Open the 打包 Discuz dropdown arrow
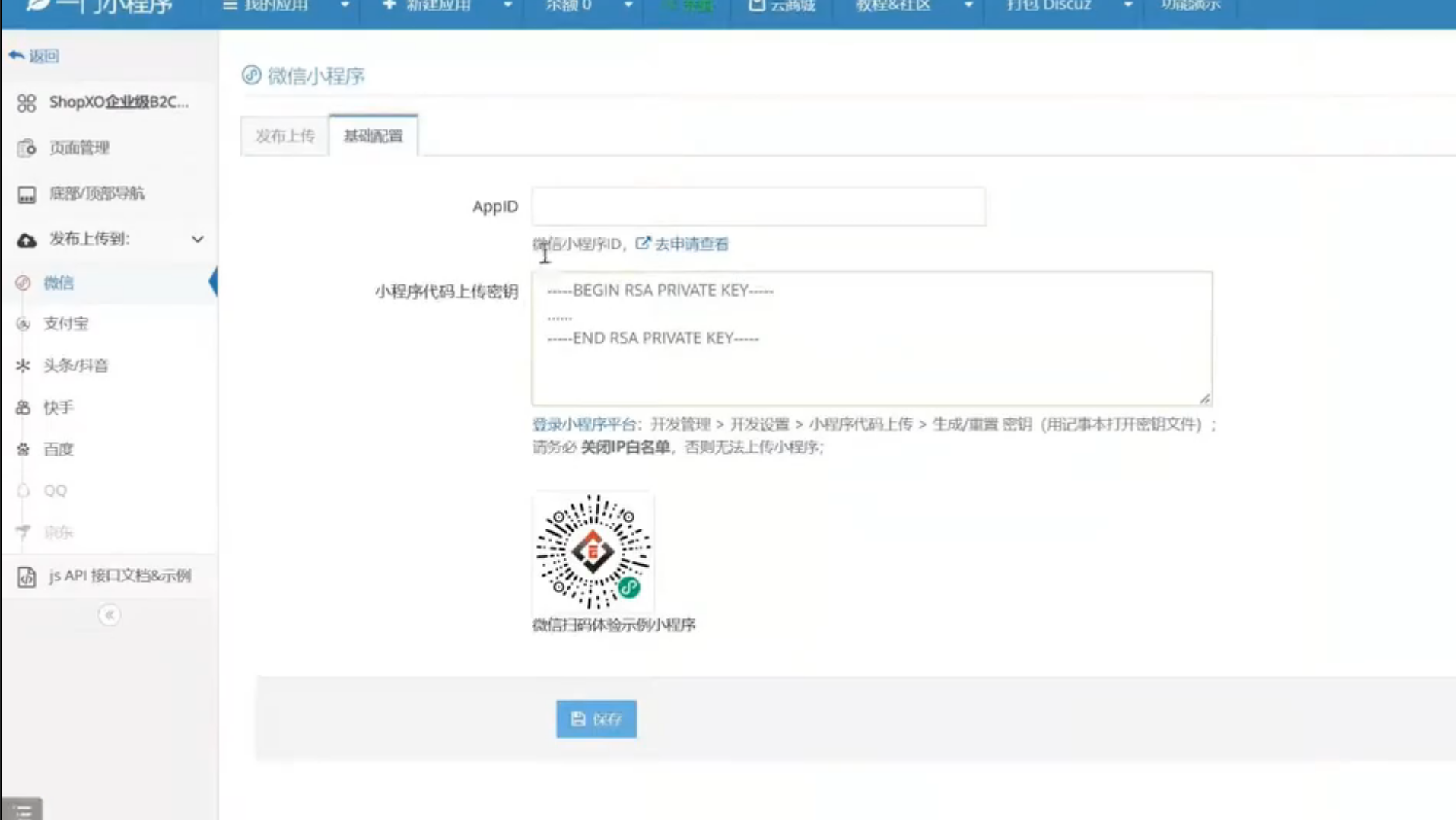1456x820 pixels. tap(1128, 5)
